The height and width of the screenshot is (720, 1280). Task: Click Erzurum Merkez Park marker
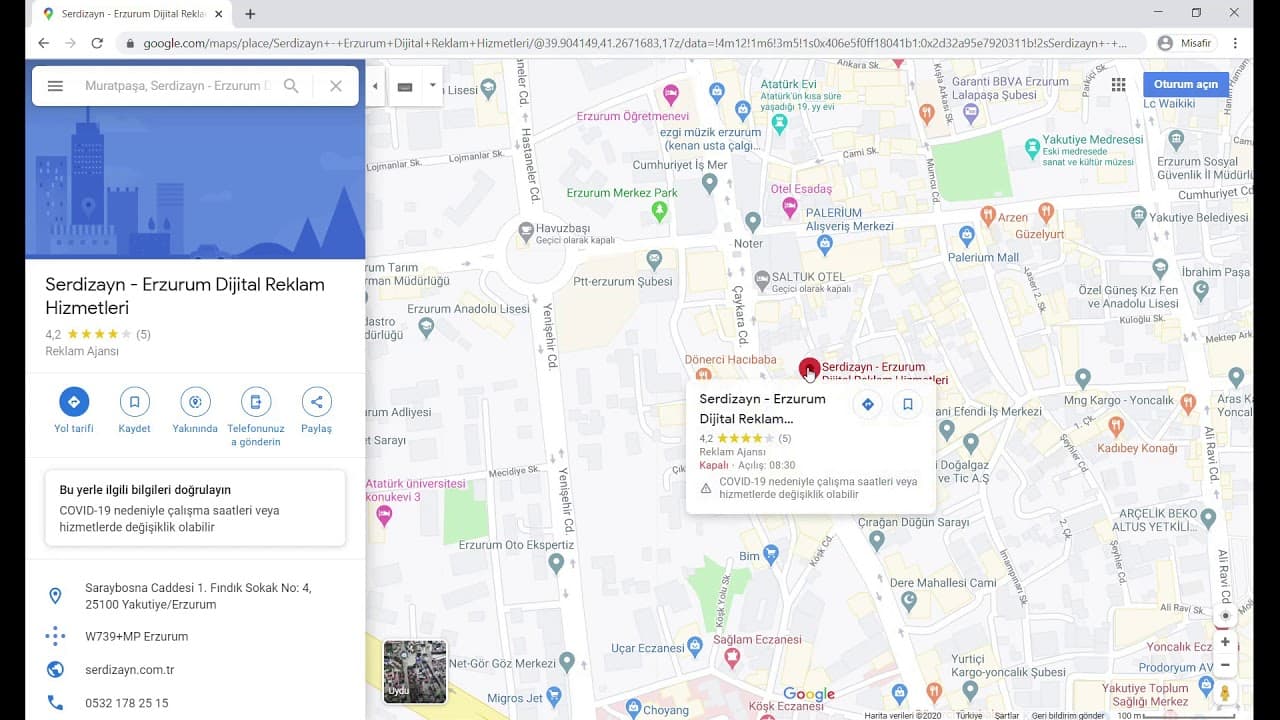(x=659, y=211)
